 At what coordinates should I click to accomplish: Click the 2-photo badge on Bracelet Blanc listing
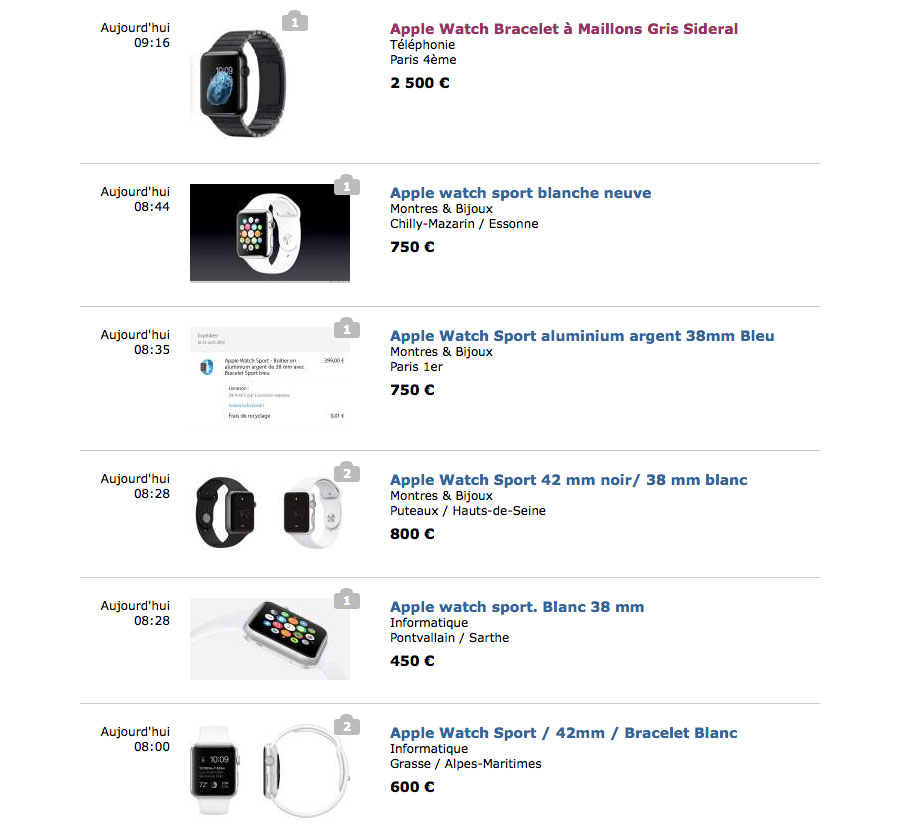coord(347,725)
